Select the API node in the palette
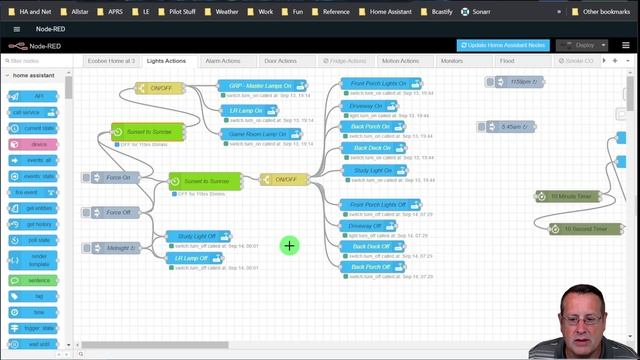The image size is (640, 360). coord(33,96)
